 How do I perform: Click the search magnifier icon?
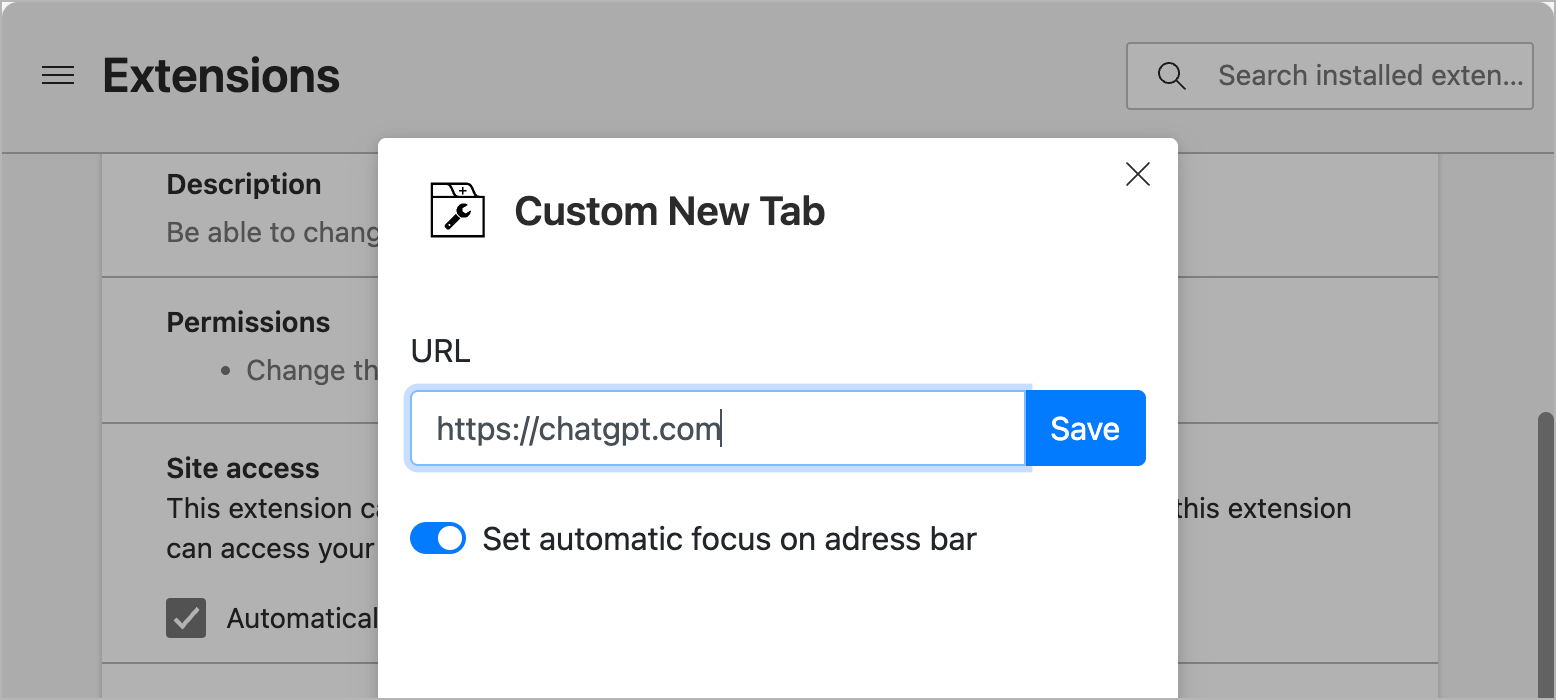coord(1171,76)
